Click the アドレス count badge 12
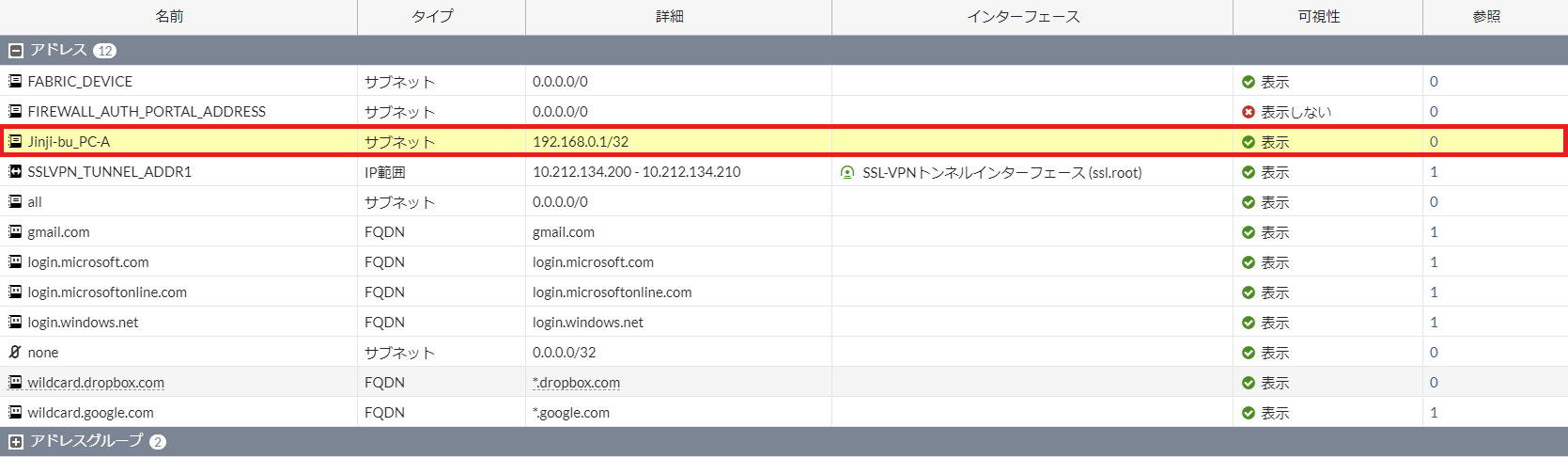Image resolution: width=1568 pixels, height=458 pixels. tap(104, 51)
